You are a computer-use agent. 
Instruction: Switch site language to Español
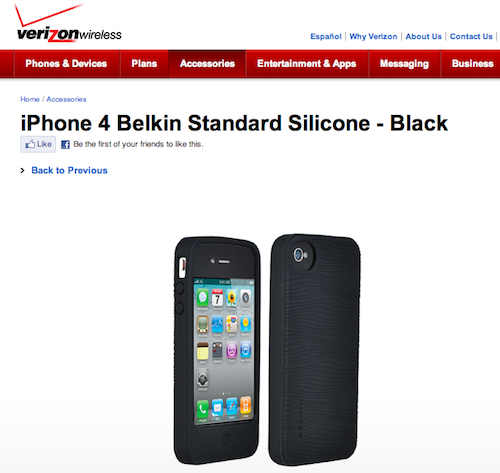pos(326,36)
